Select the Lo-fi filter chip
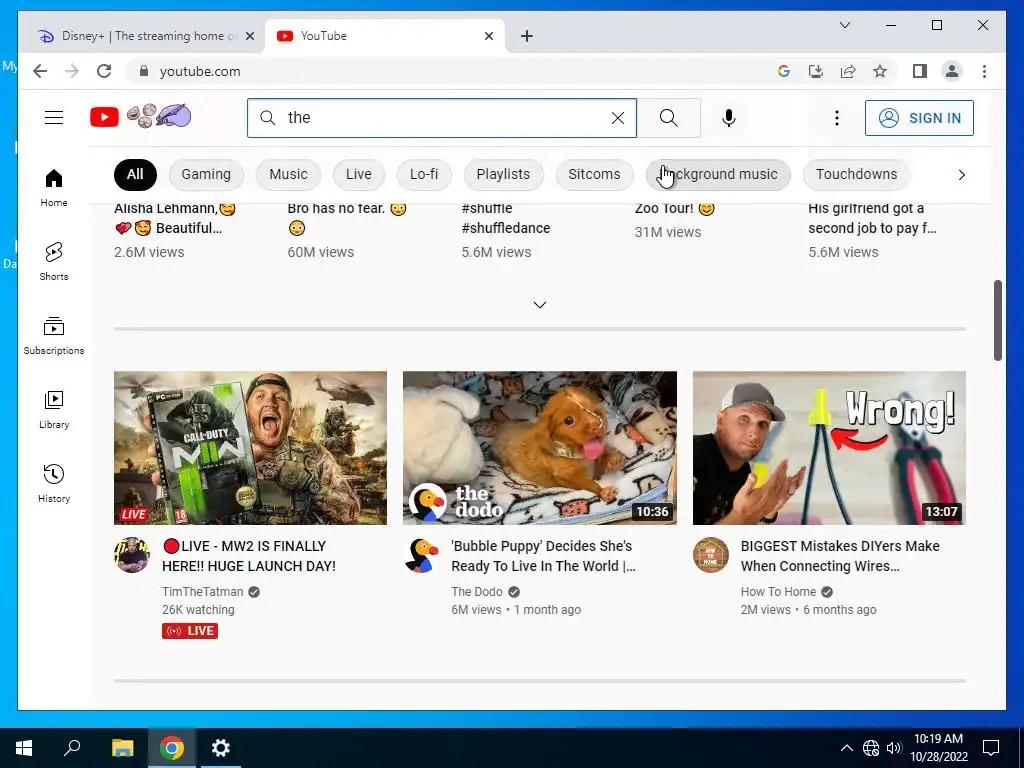Image resolution: width=1024 pixels, height=768 pixels. pyautogui.click(x=424, y=174)
